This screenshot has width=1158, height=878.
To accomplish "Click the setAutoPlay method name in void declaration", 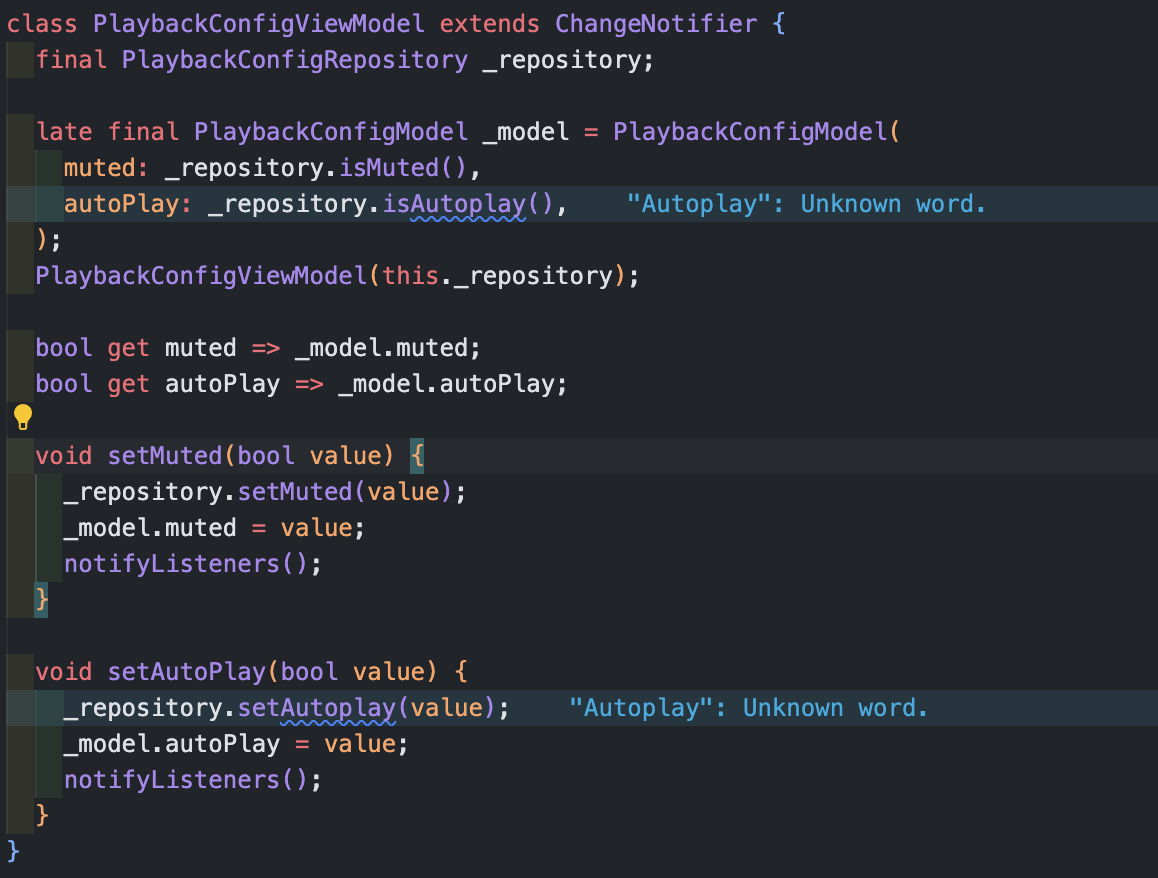I will [x=187, y=671].
